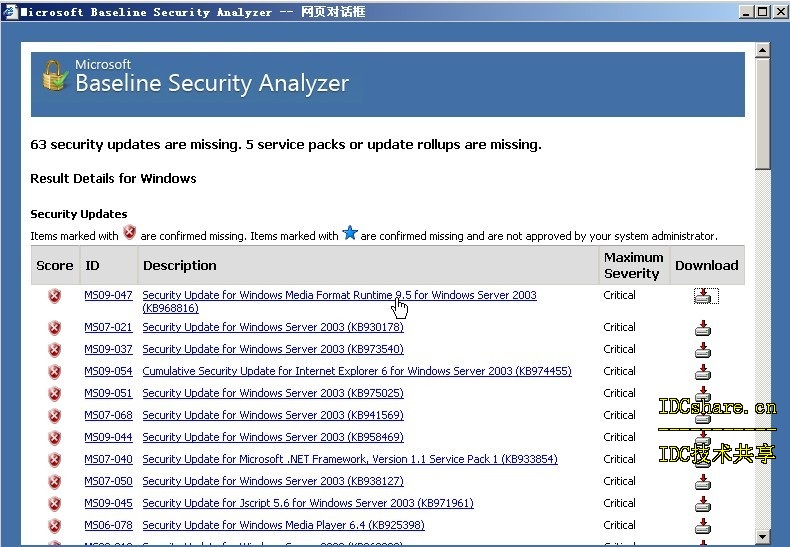Click red shield score icon for MS06-078
The image size is (790, 547).
(54, 526)
